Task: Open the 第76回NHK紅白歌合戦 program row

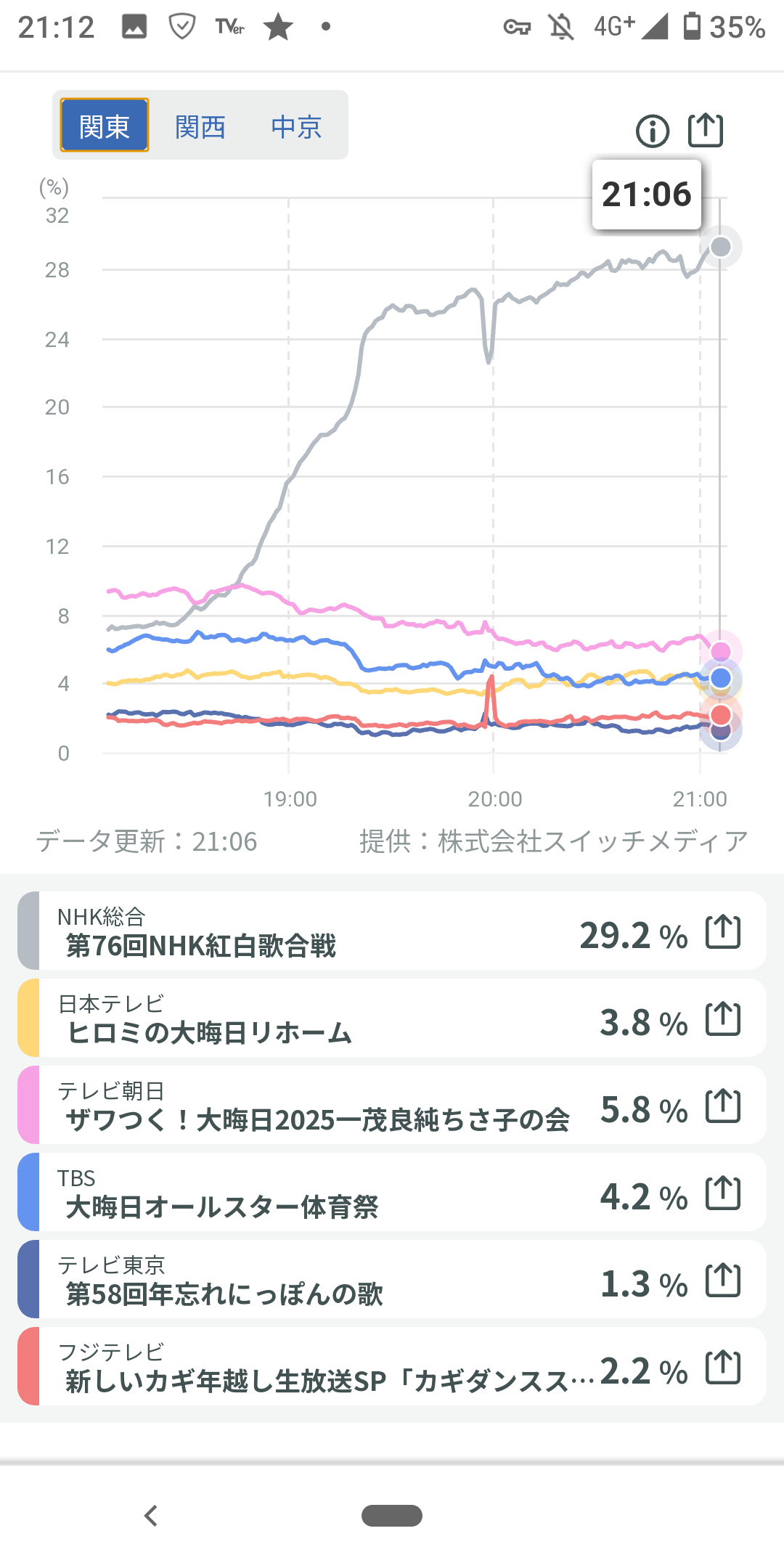Action: point(290,932)
